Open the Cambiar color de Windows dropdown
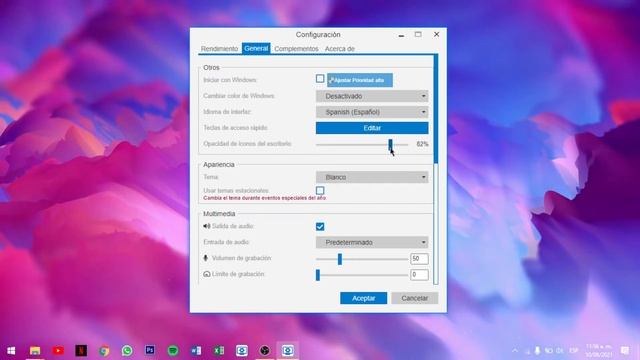This screenshot has height=360, width=640. (372, 96)
